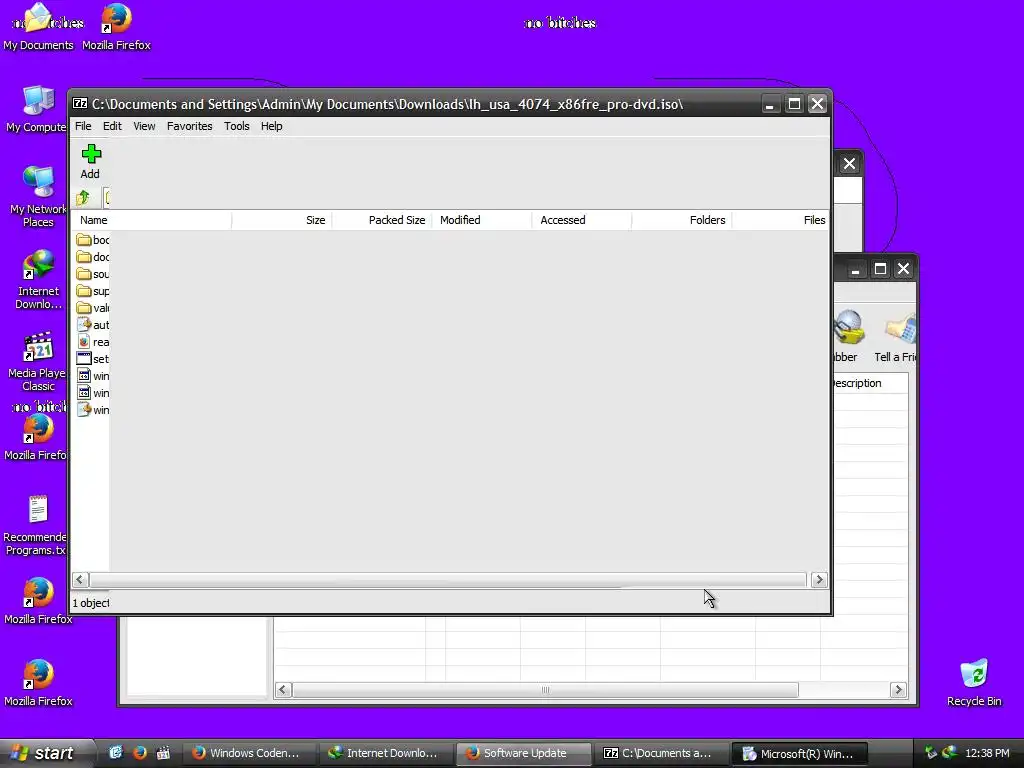This screenshot has width=1024, height=768.
Task: Switch to Internet Downlo... taskbar button
Action: point(384,753)
